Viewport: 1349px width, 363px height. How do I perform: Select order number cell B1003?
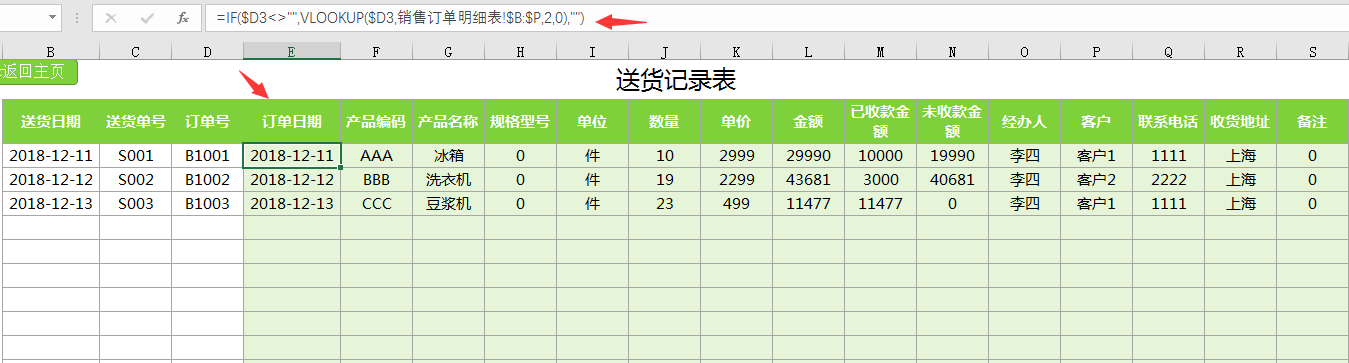pyautogui.click(x=207, y=203)
